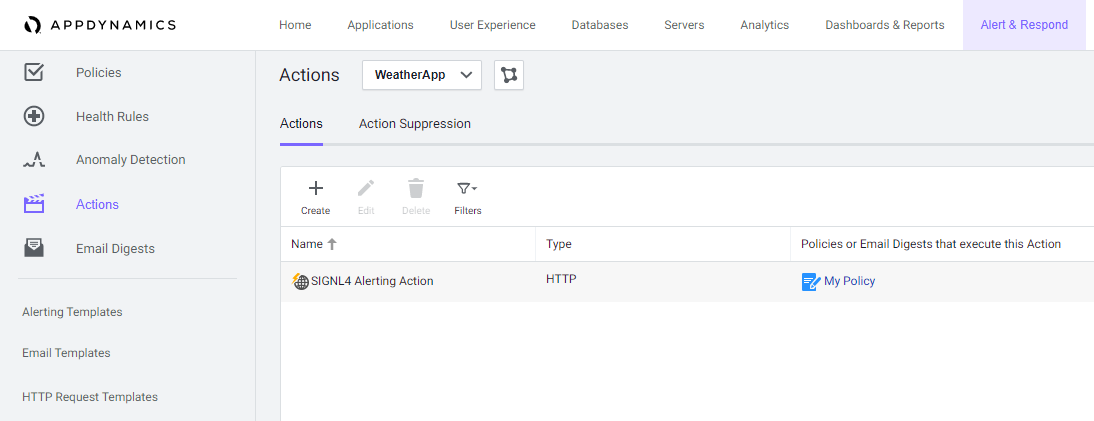Click the Create plus icon
The width and height of the screenshot is (1094, 421).
tap(315, 188)
